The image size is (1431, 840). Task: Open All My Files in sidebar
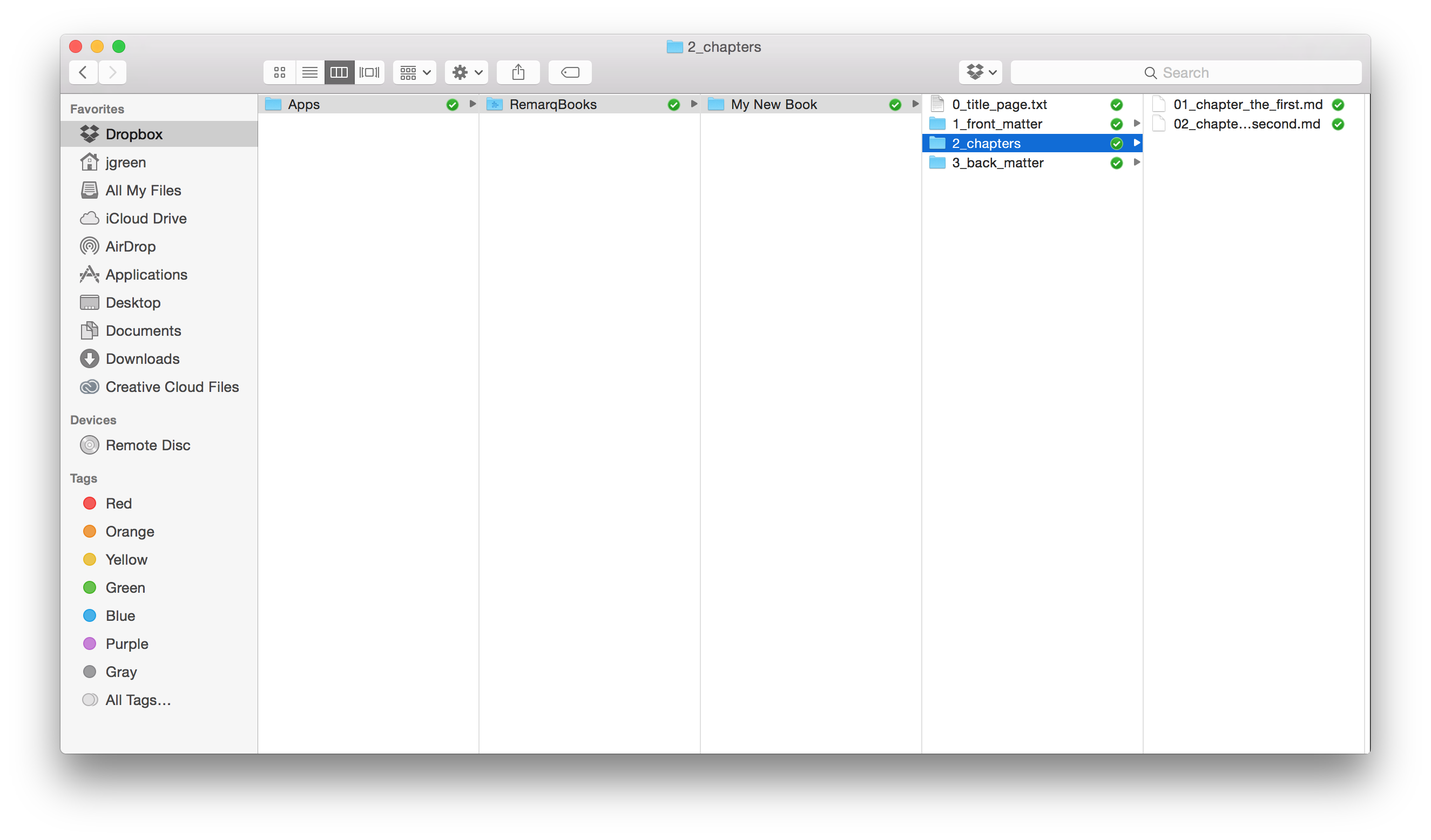click(159, 190)
